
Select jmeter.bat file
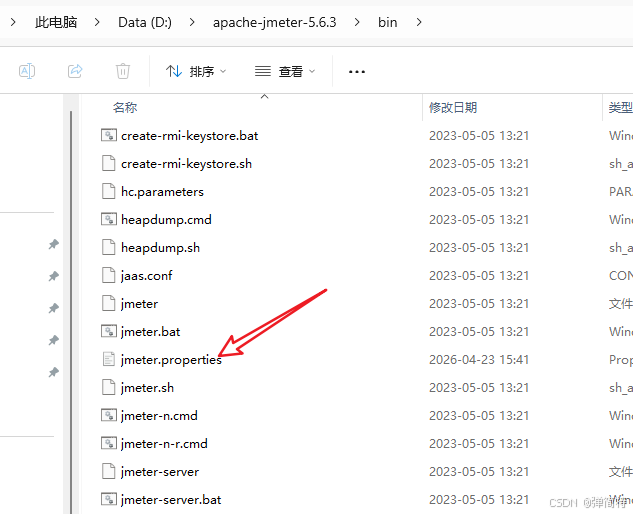pyautogui.click(x=151, y=331)
